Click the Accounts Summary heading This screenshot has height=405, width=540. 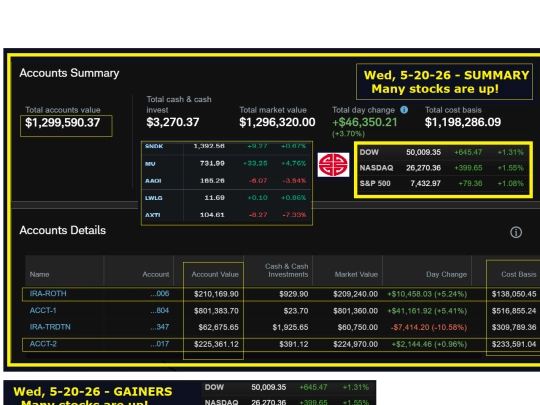(69, 73)
